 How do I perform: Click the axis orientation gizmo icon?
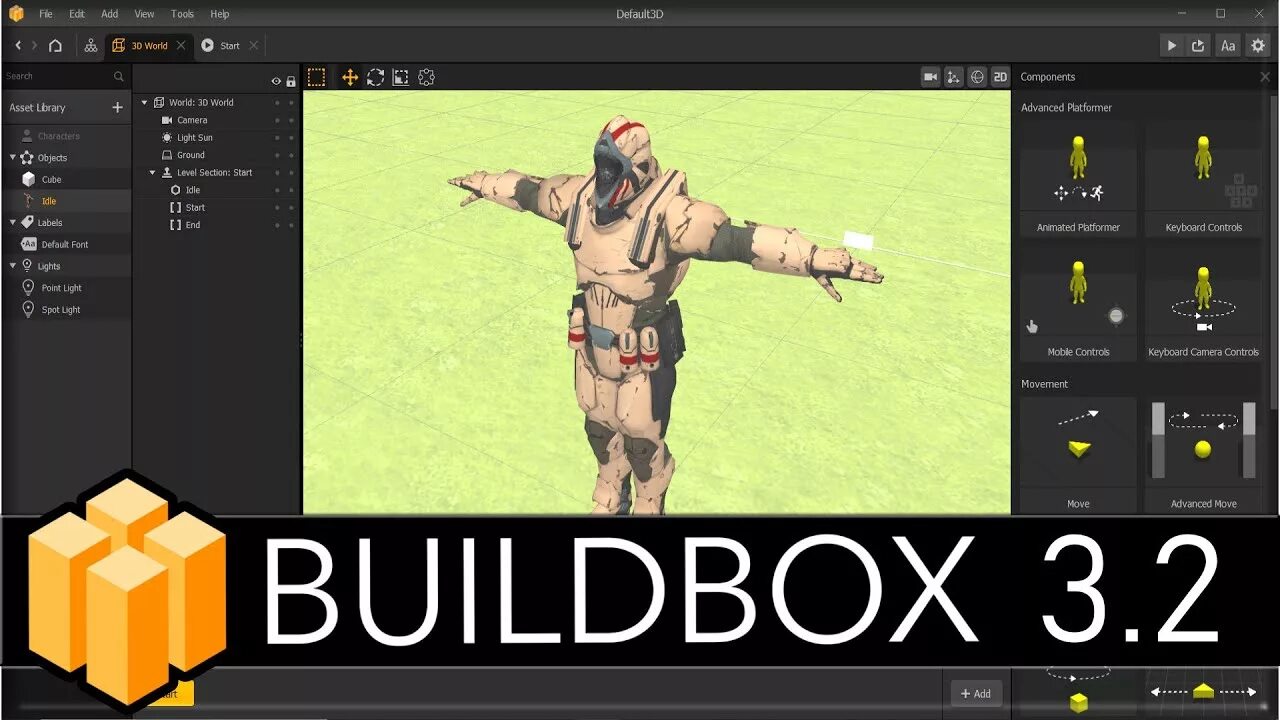point(953,77)
